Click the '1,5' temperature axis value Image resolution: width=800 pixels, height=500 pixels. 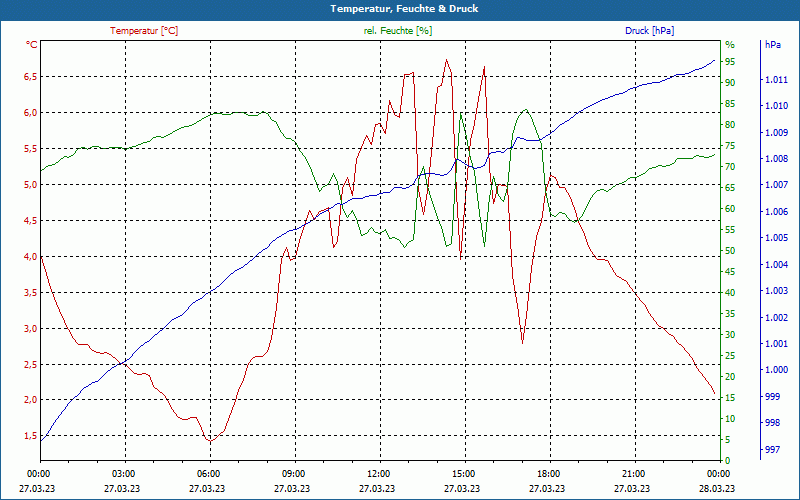(31, 436)
